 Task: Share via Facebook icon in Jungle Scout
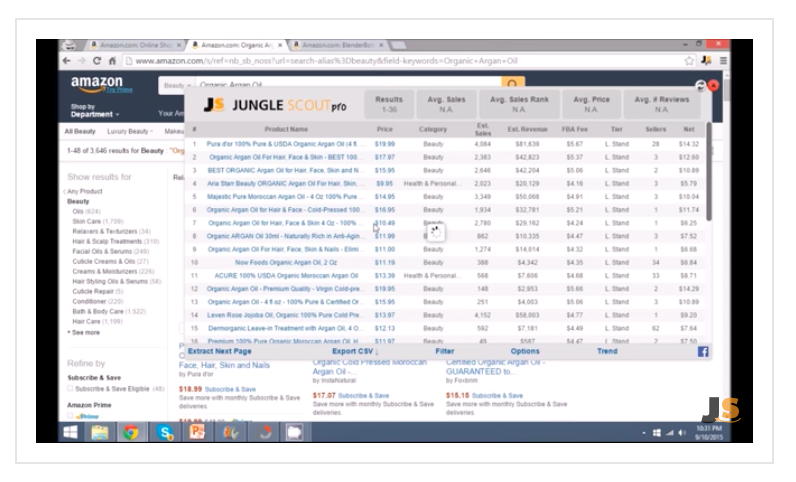click(x=703, y=351)
